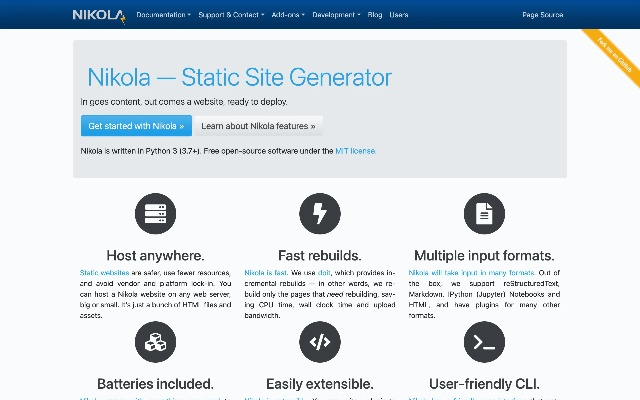Click the Nikola logo in the navbar
Viewport: 640px width, 400px height.
pos(99,15)
